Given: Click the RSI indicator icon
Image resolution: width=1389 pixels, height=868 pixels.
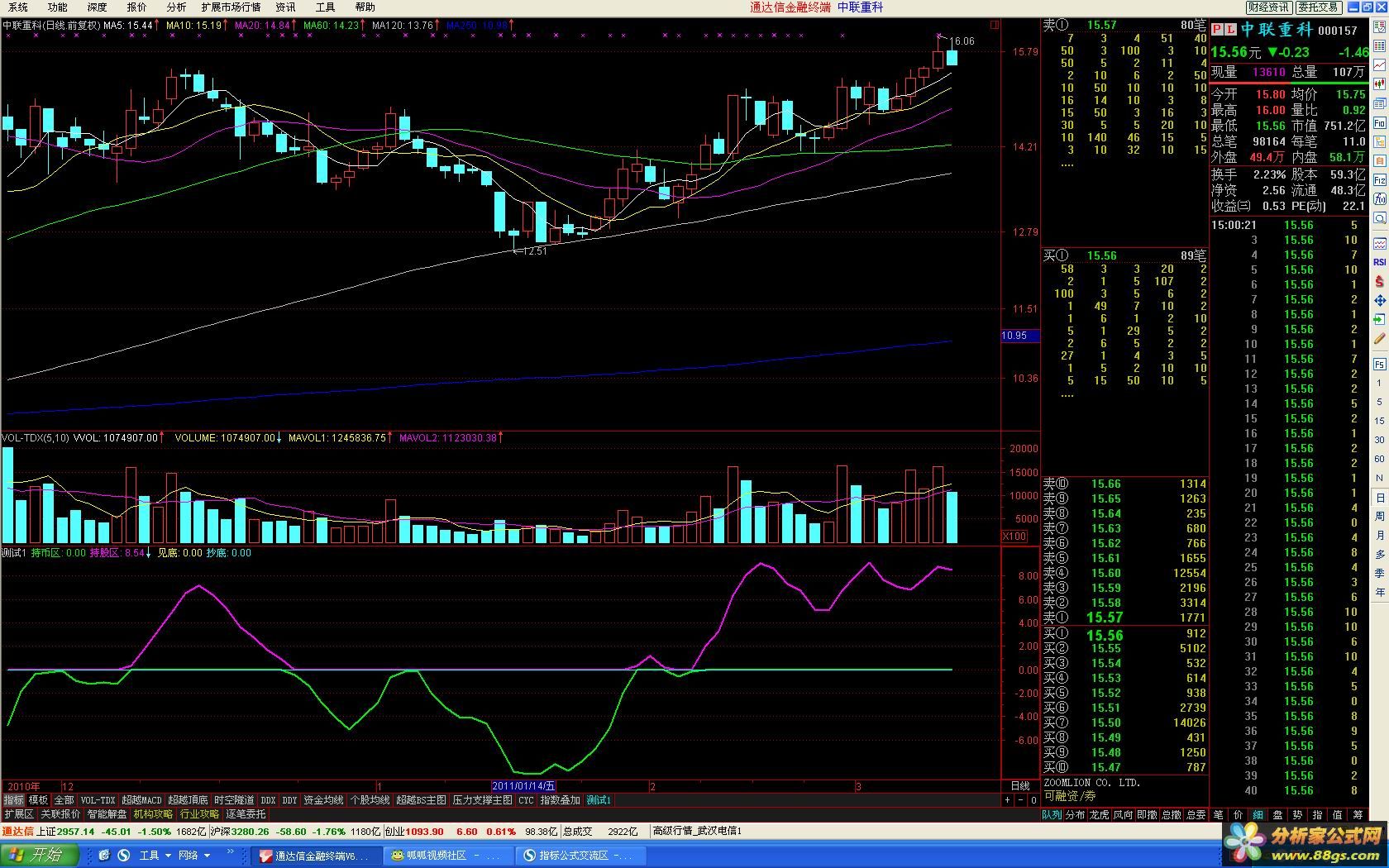Looking at the screenshot, I should 1380,262.
